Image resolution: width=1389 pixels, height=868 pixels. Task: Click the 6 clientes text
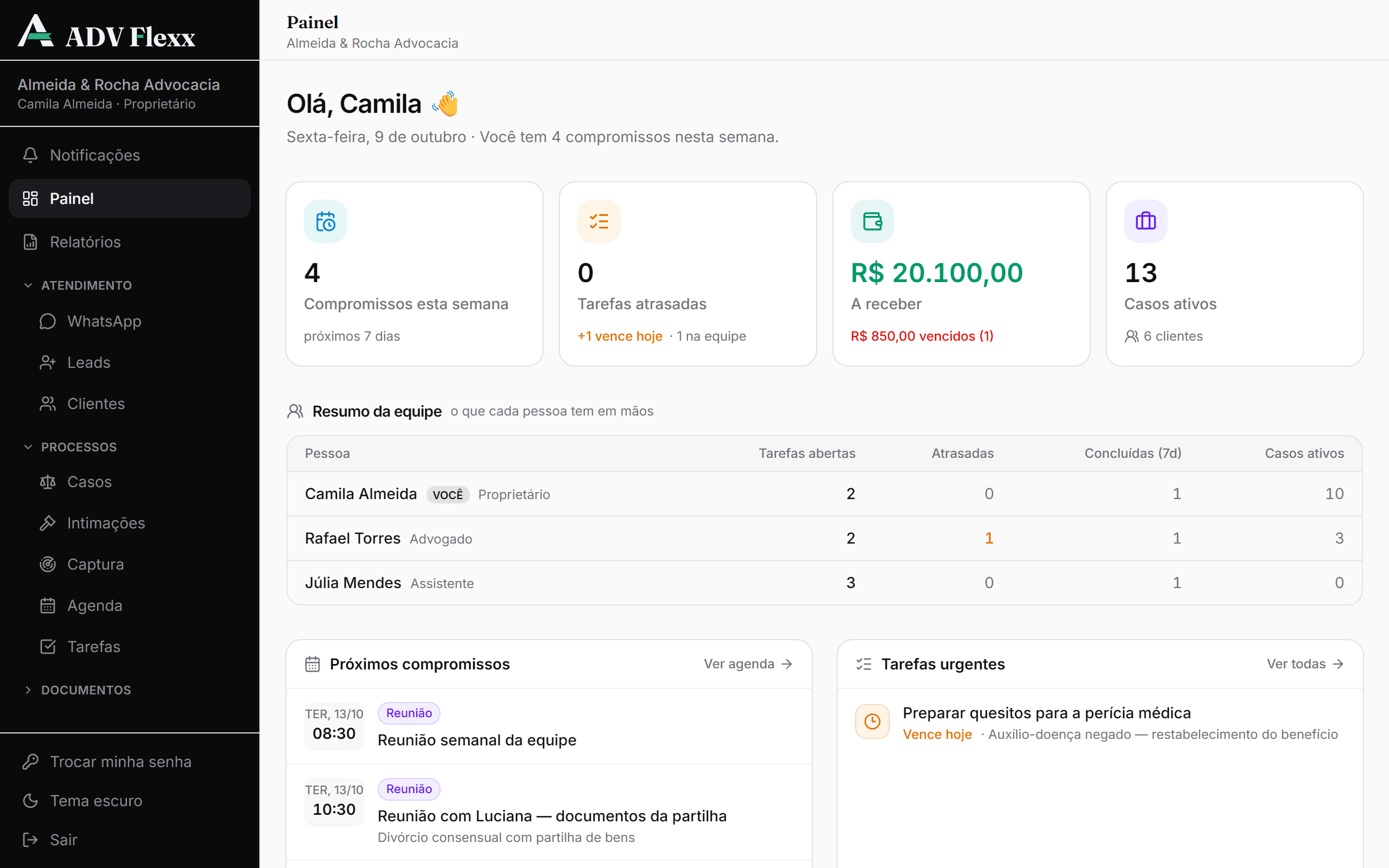coord(1173,336)
